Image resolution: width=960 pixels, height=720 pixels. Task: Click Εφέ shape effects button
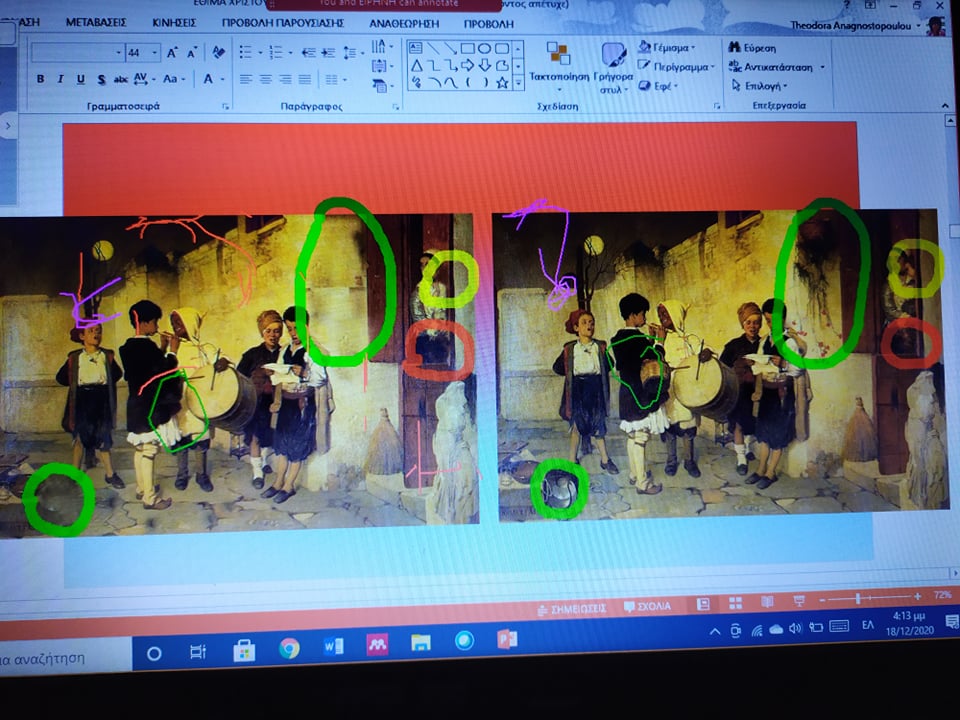(659, 86)
